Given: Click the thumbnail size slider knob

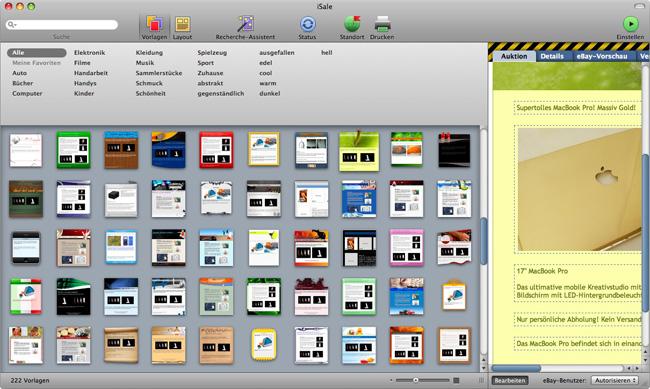Looking at the screenshot, I should tap(415, 380).
